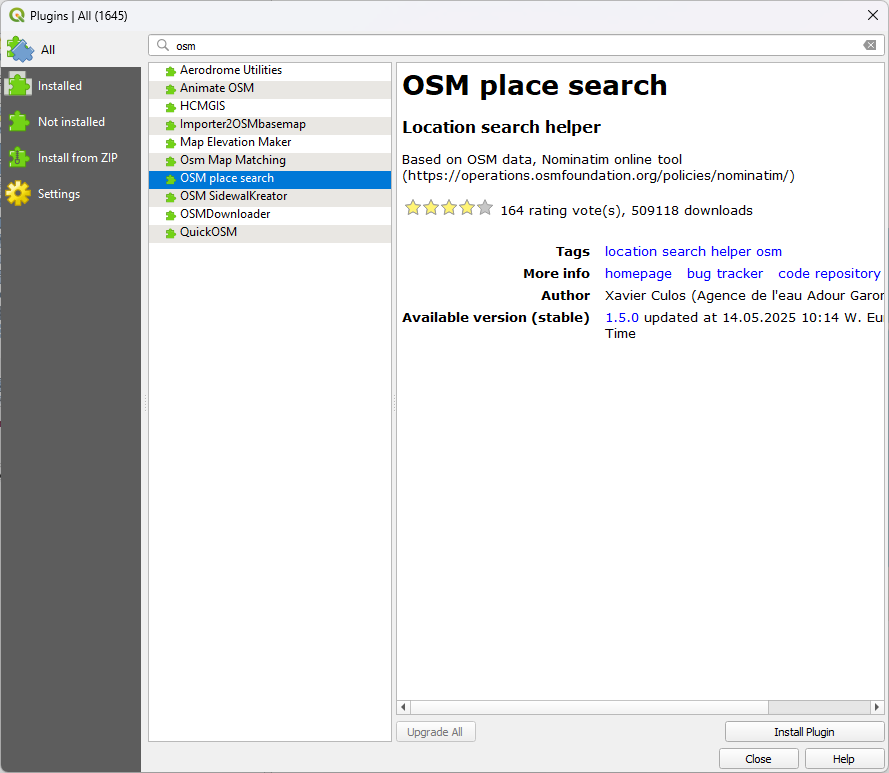Click the HCMGIS plugin puzzle icon
The image size is (889, 773).
[x=170, y=107]
